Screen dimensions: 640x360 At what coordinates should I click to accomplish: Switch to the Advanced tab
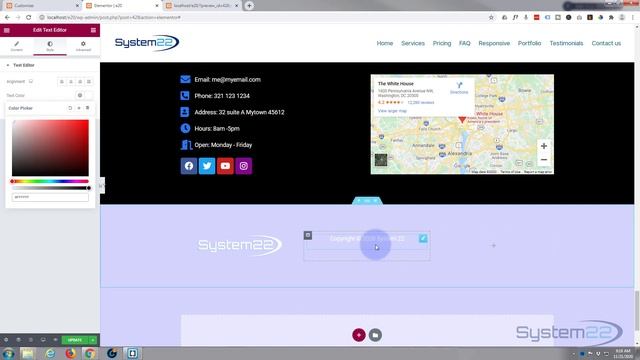click(83, 46)
